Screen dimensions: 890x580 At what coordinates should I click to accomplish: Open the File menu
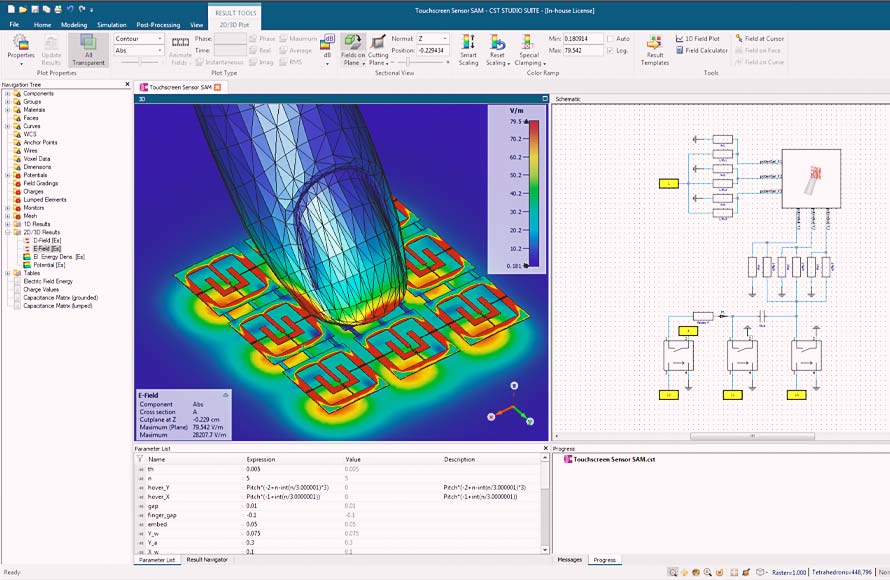14,24
